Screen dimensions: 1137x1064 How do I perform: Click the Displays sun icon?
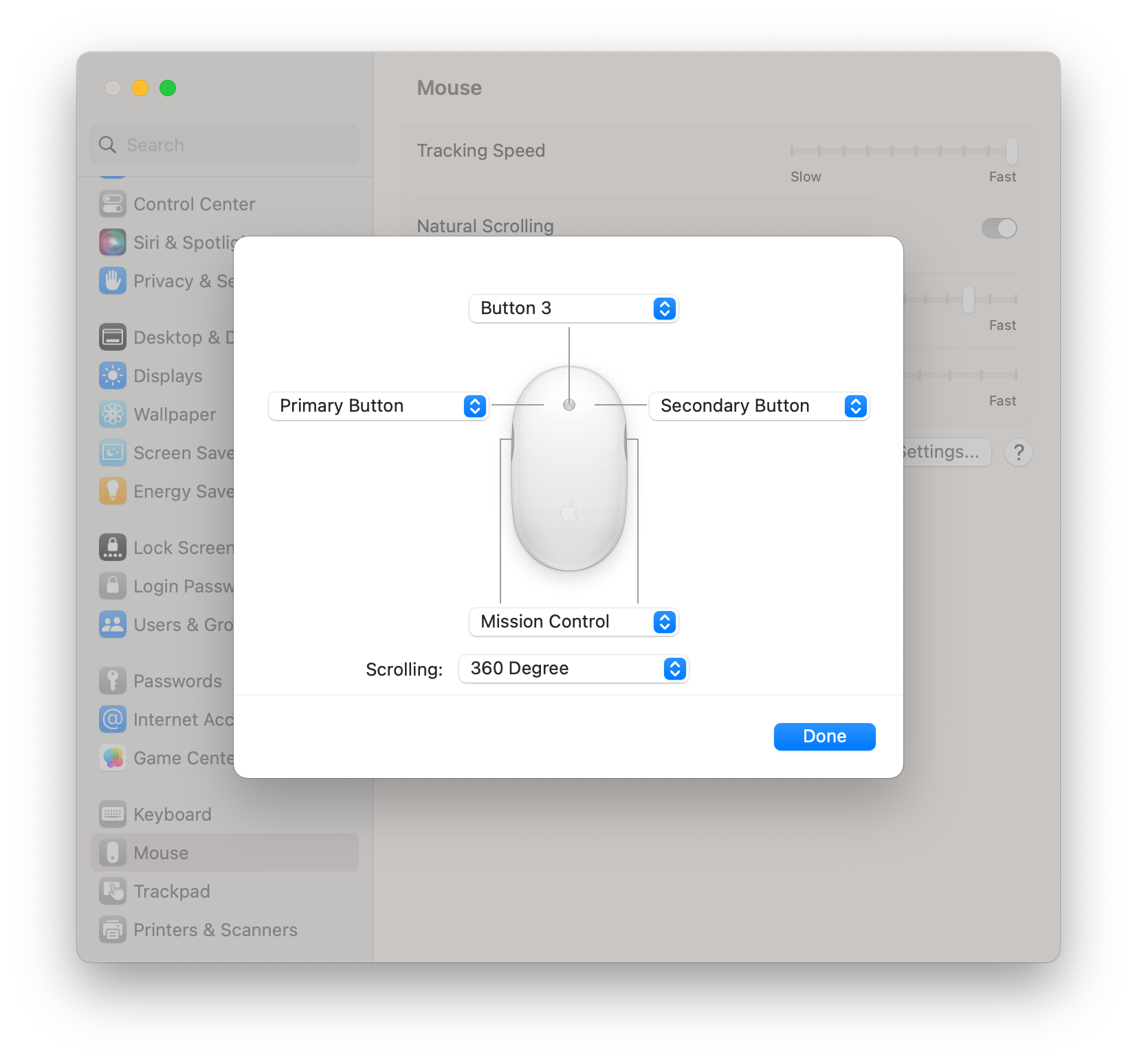click(113, 376)
